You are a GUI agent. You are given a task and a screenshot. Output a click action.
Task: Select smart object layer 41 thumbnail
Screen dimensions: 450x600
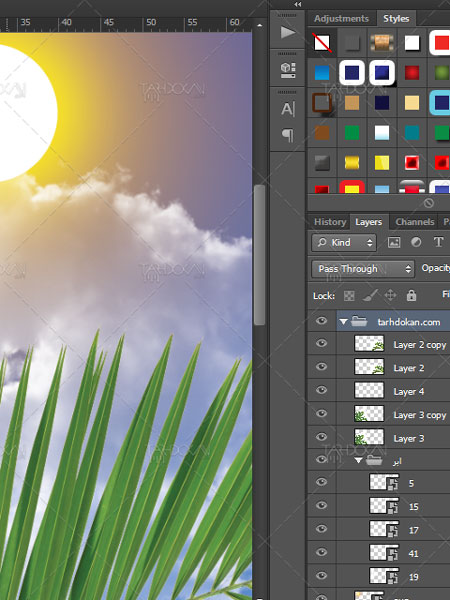click(x=384, y=553)
